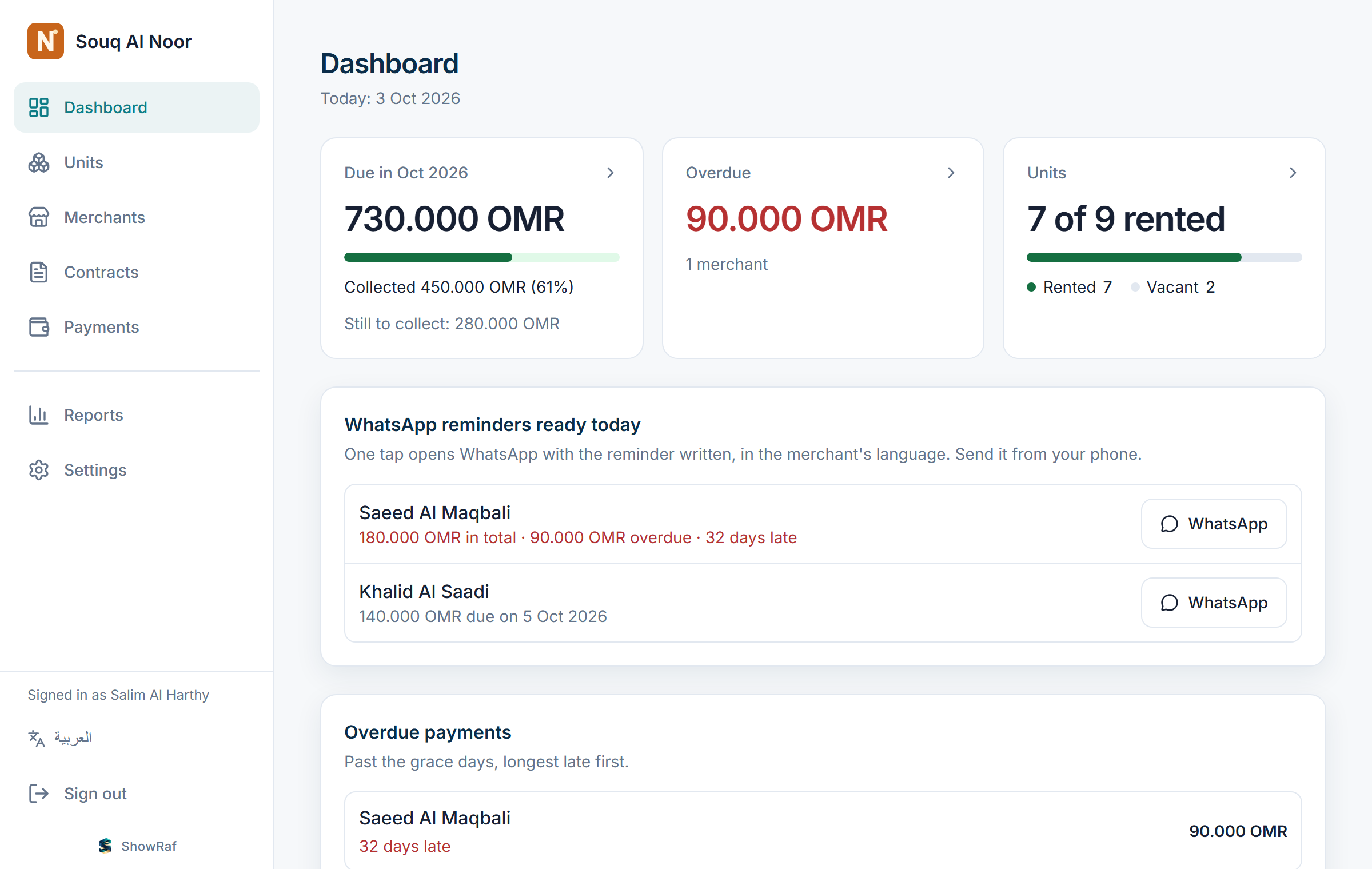Click chat bubble icon in Khalid's WhatsApp button

point(1170,603)
